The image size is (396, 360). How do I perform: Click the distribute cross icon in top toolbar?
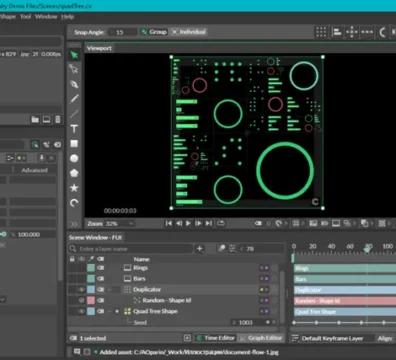pyautogui.click(x=352, y=32)
